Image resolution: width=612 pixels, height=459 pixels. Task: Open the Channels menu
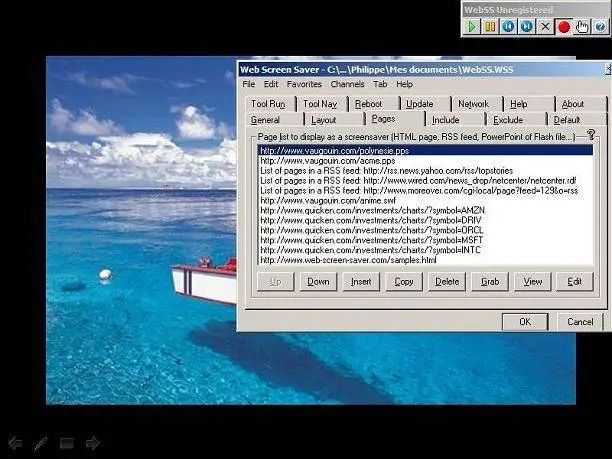347,84
